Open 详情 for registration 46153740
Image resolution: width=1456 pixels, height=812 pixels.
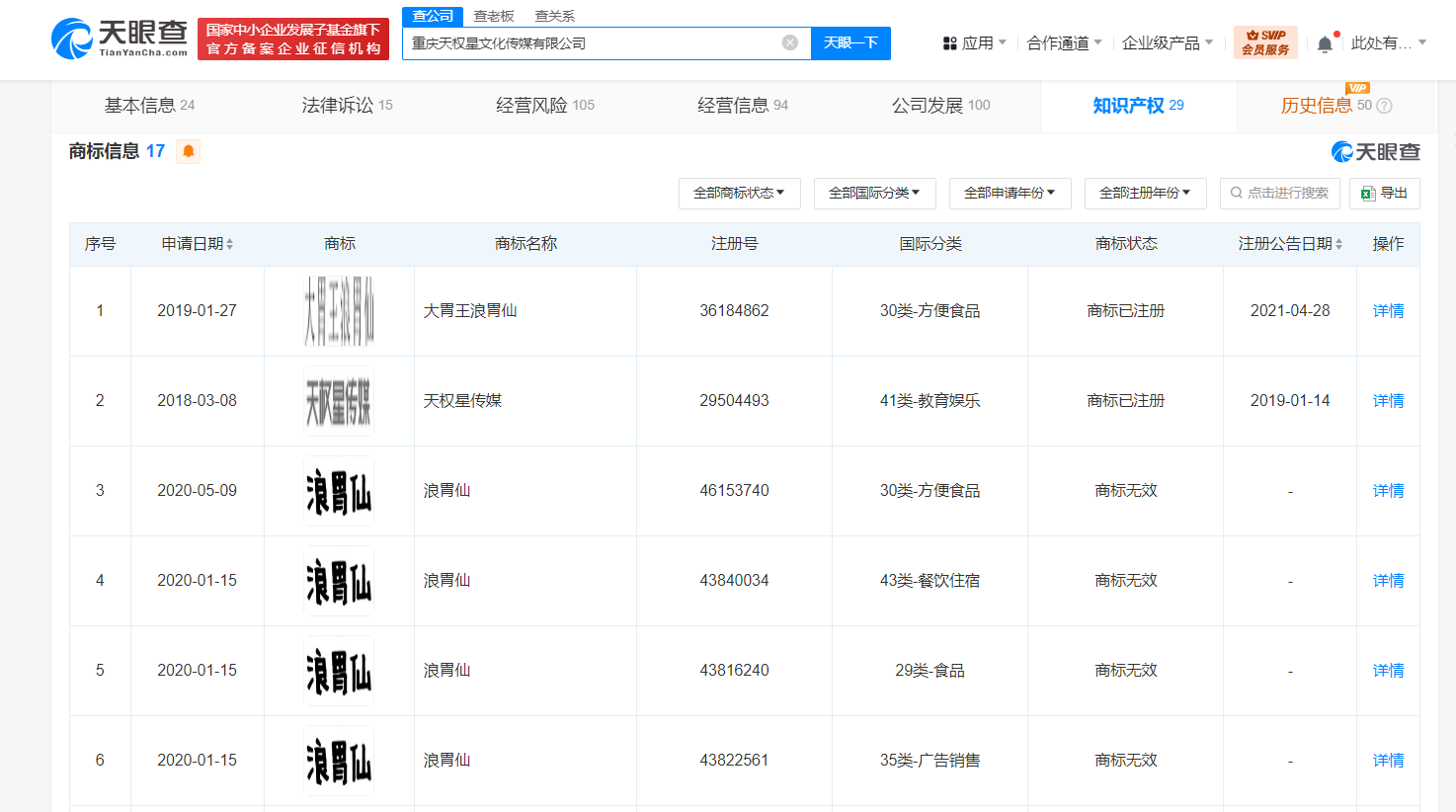click(1388, 491)
